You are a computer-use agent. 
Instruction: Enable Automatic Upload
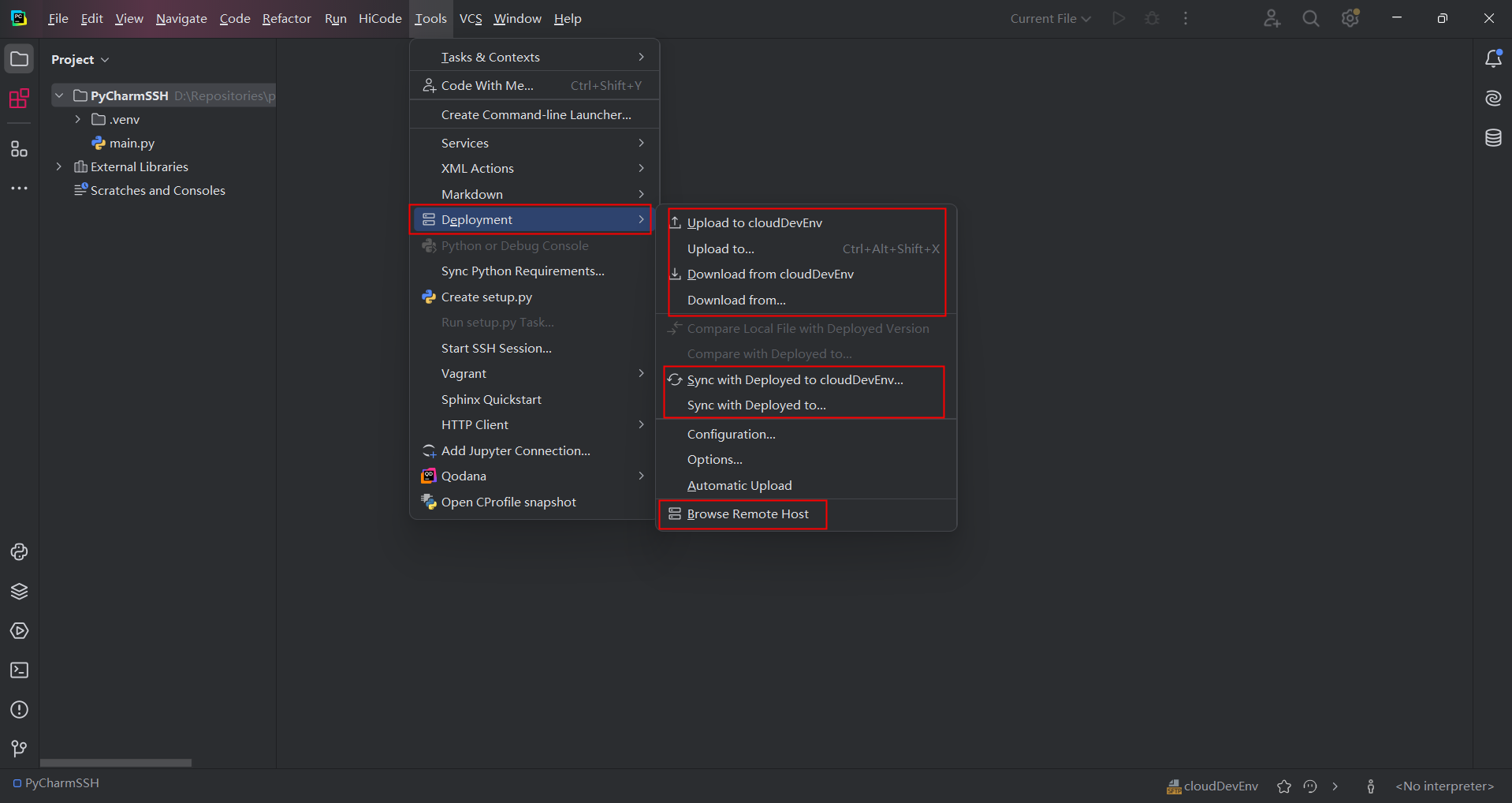(x=739, y=485)
